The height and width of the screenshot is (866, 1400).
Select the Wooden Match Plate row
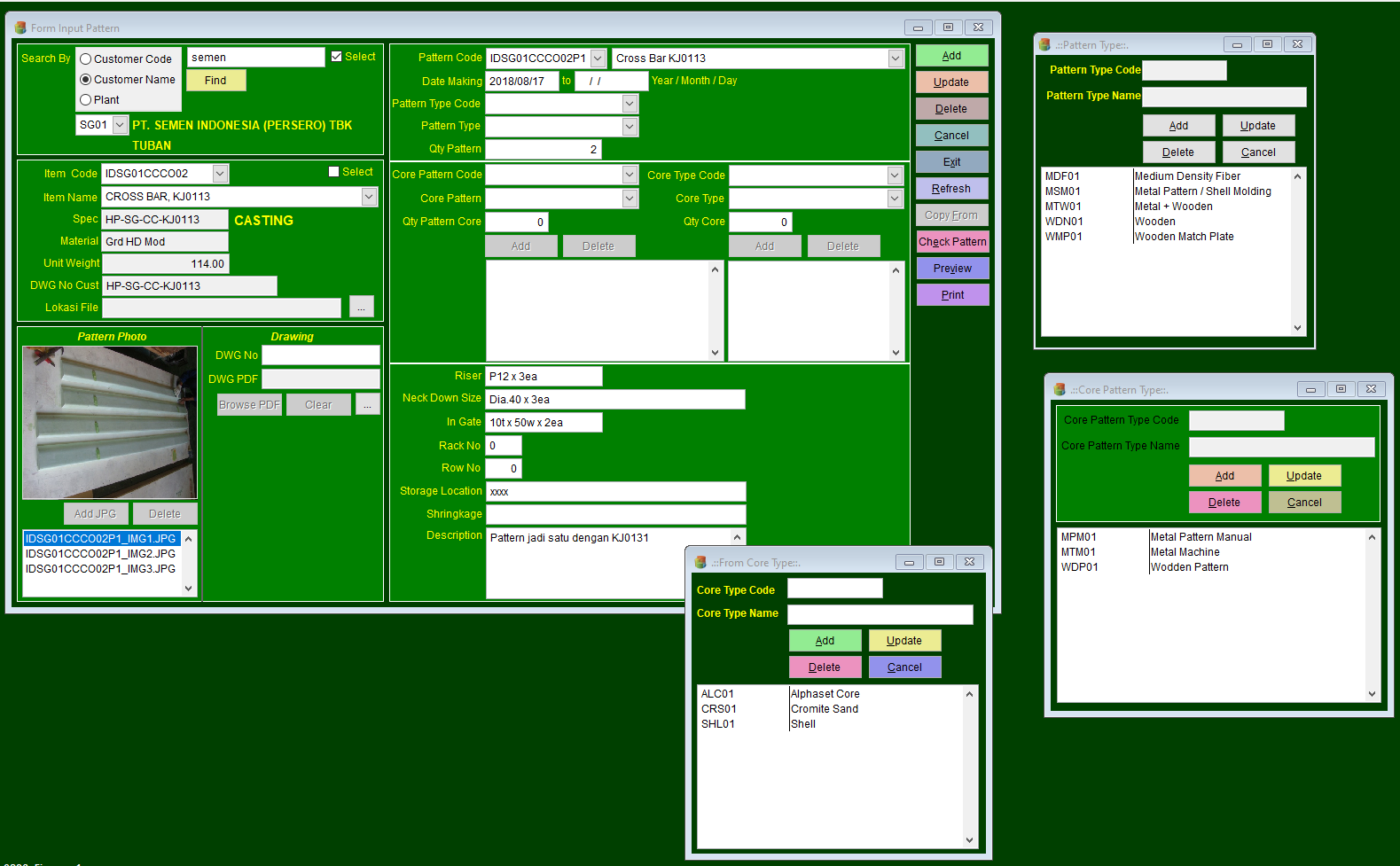point(1183,237)
